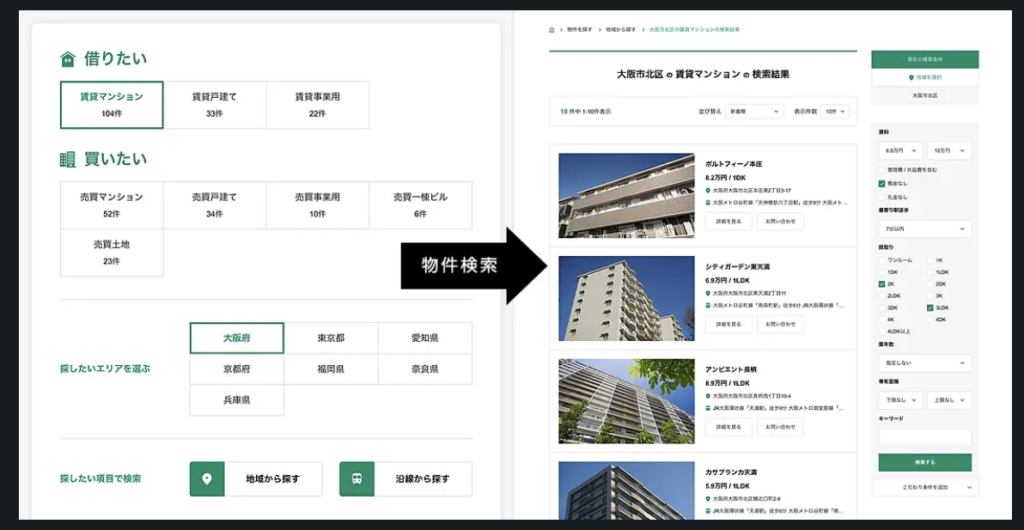Click the home icon in the breadcrumb

point(551,30)
